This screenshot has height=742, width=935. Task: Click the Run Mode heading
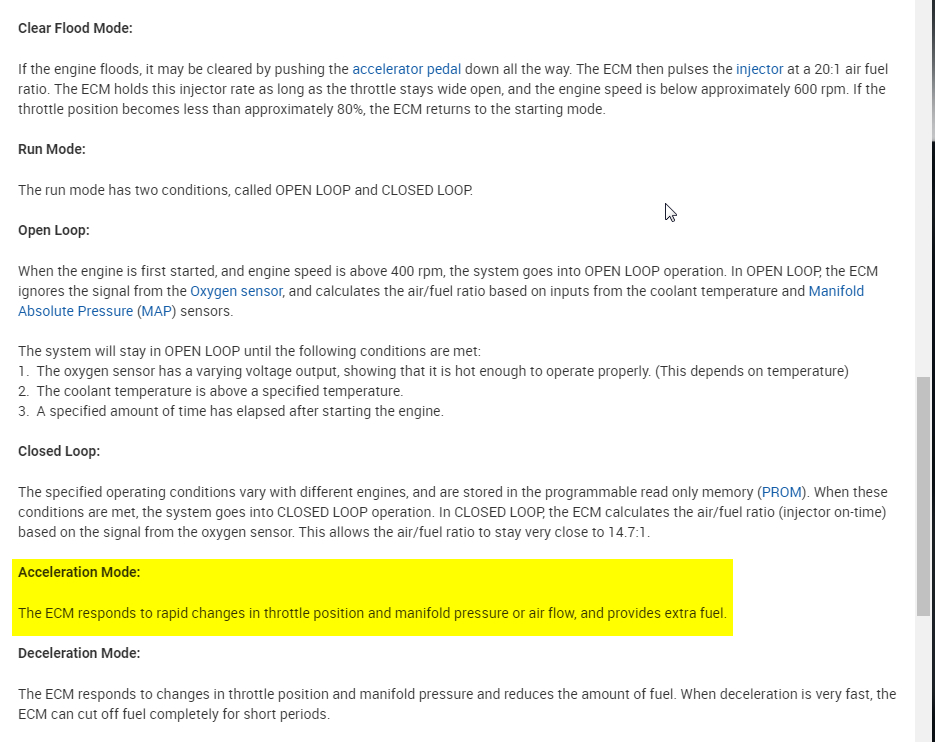(52, 149)
